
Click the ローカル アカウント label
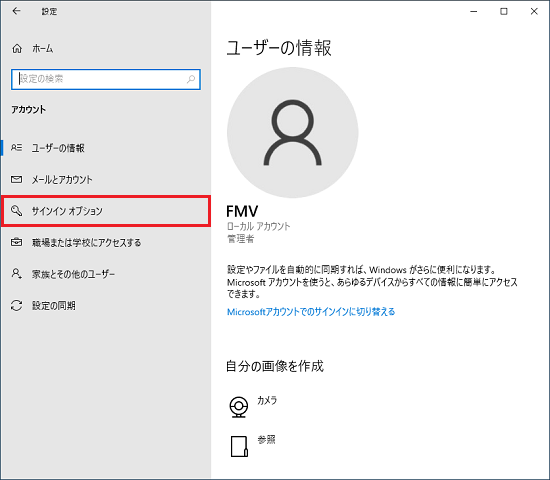click(x=259, y=226)
